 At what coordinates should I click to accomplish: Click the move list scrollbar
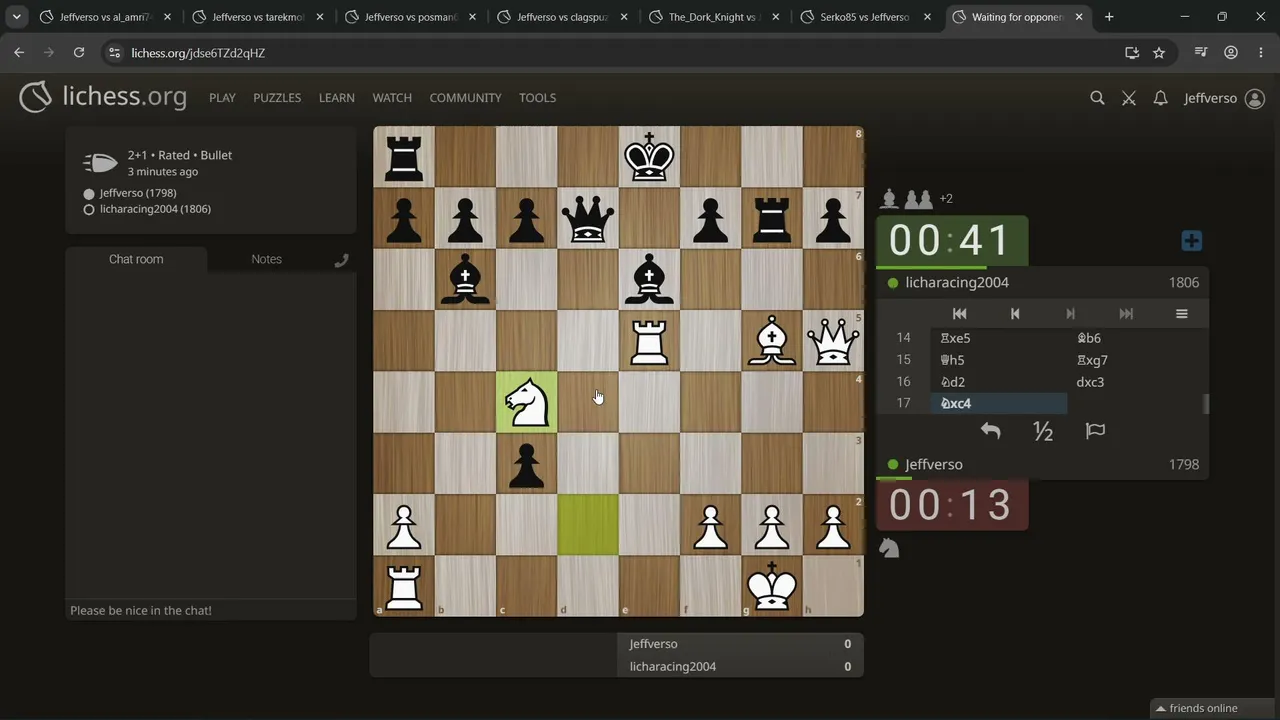coord(1206,403)
